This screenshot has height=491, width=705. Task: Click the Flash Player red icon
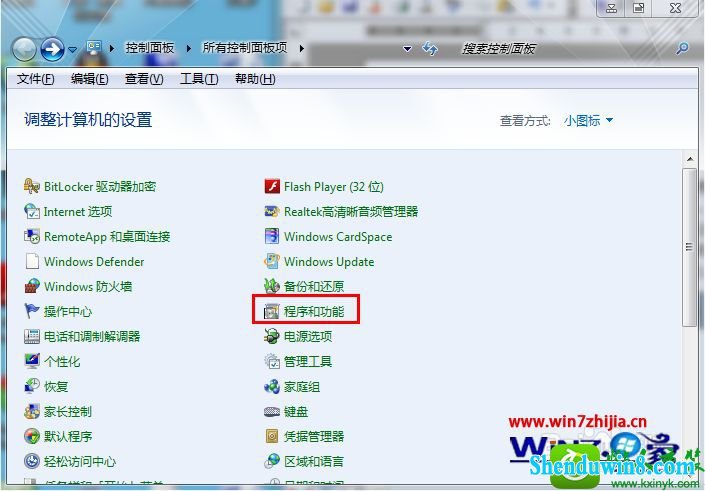pos(272,186)
